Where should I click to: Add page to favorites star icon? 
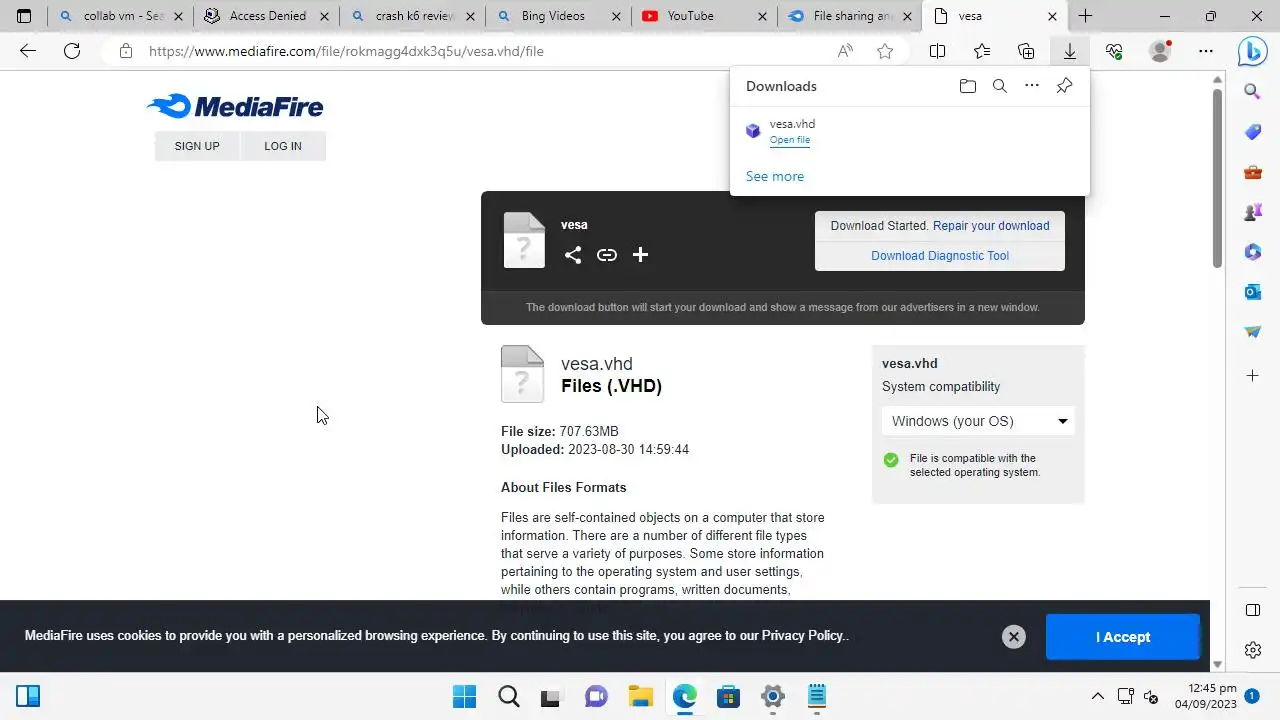pos(885,51)
